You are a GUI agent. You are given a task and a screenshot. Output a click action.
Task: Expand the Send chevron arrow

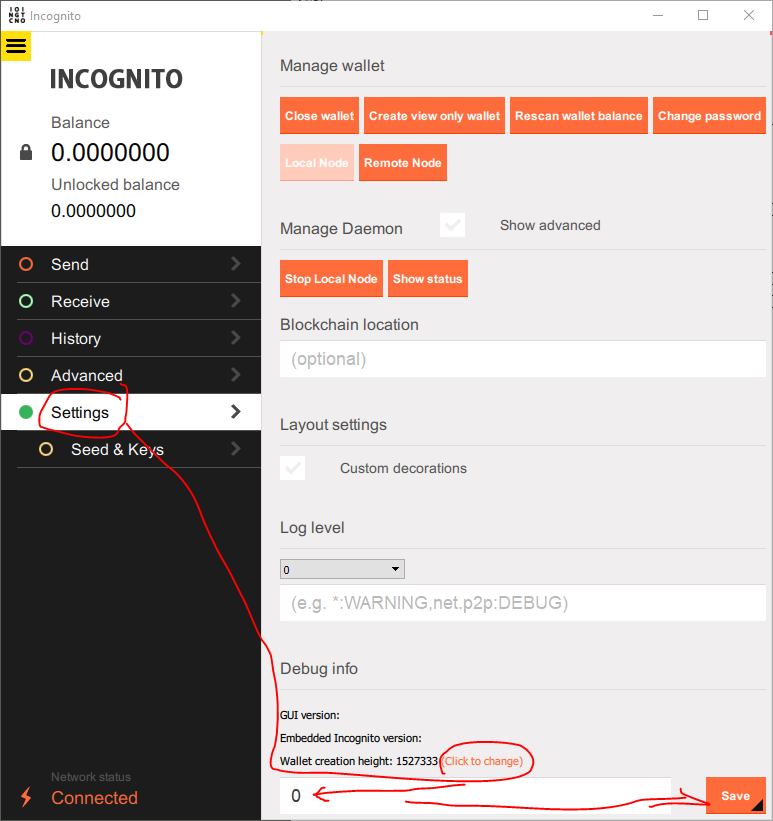coord(236,264)
